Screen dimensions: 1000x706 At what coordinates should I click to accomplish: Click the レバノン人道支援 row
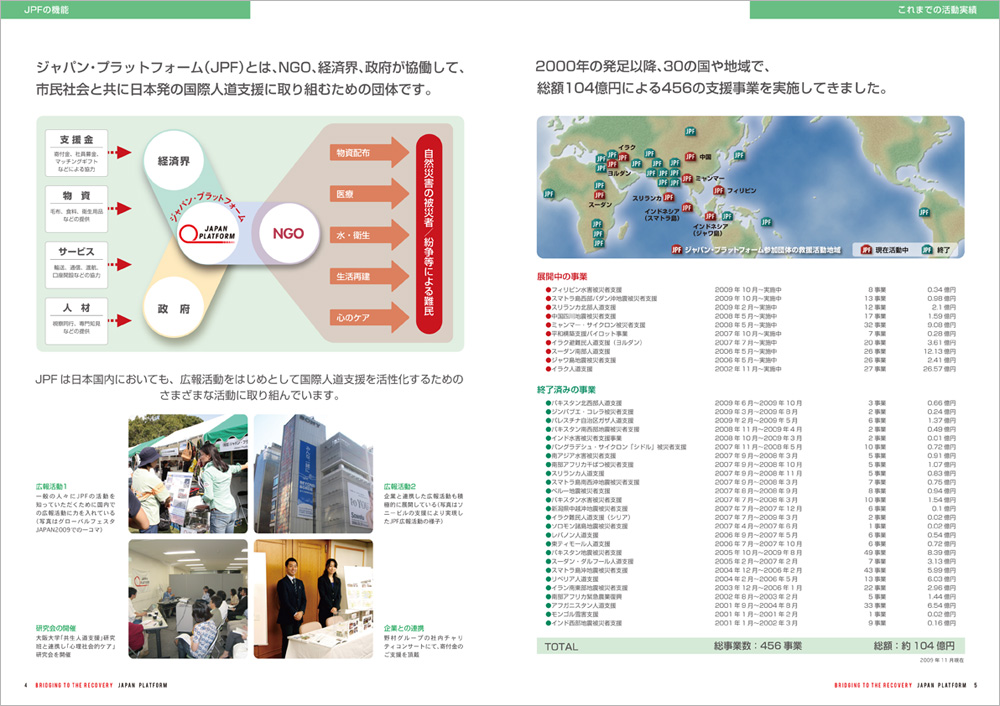[751, 535]
